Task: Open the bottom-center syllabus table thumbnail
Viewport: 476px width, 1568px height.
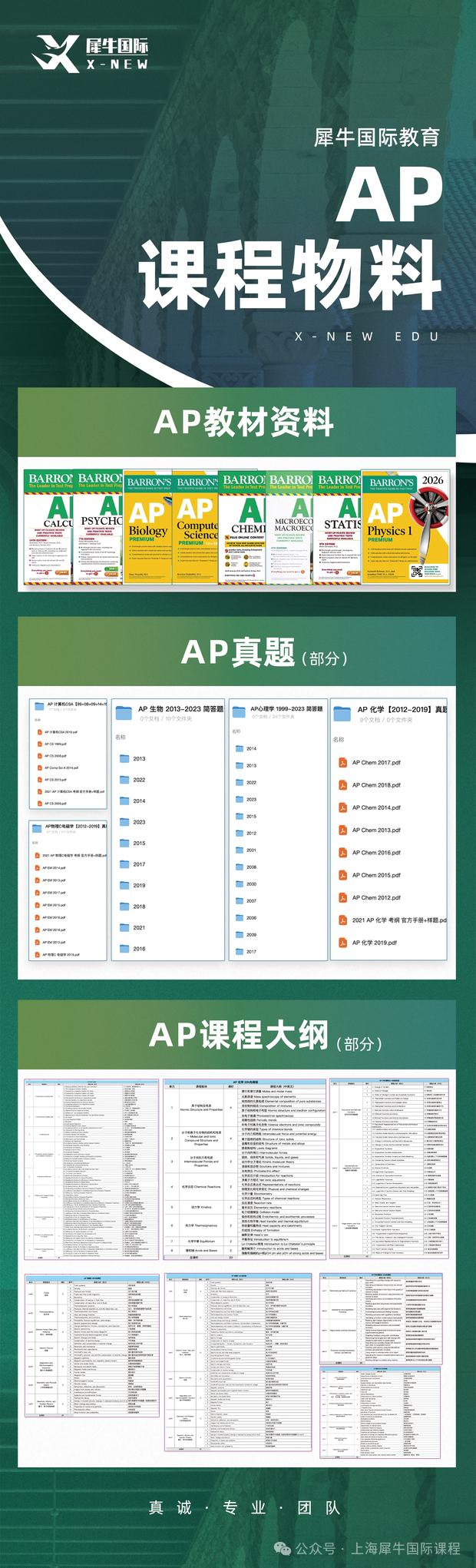Action: (x=238, y=1364)
